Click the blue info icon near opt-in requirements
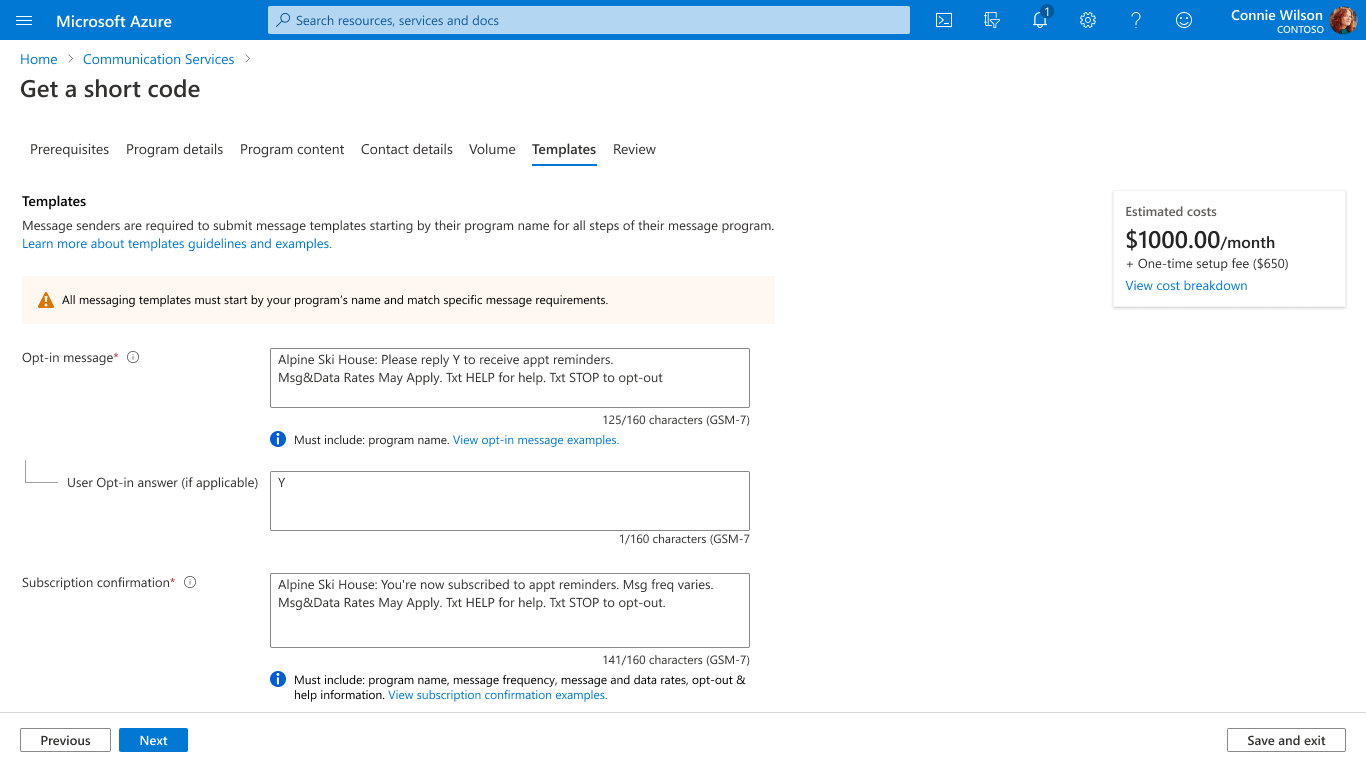This screenshot has height=768, width=1366. 277,439
